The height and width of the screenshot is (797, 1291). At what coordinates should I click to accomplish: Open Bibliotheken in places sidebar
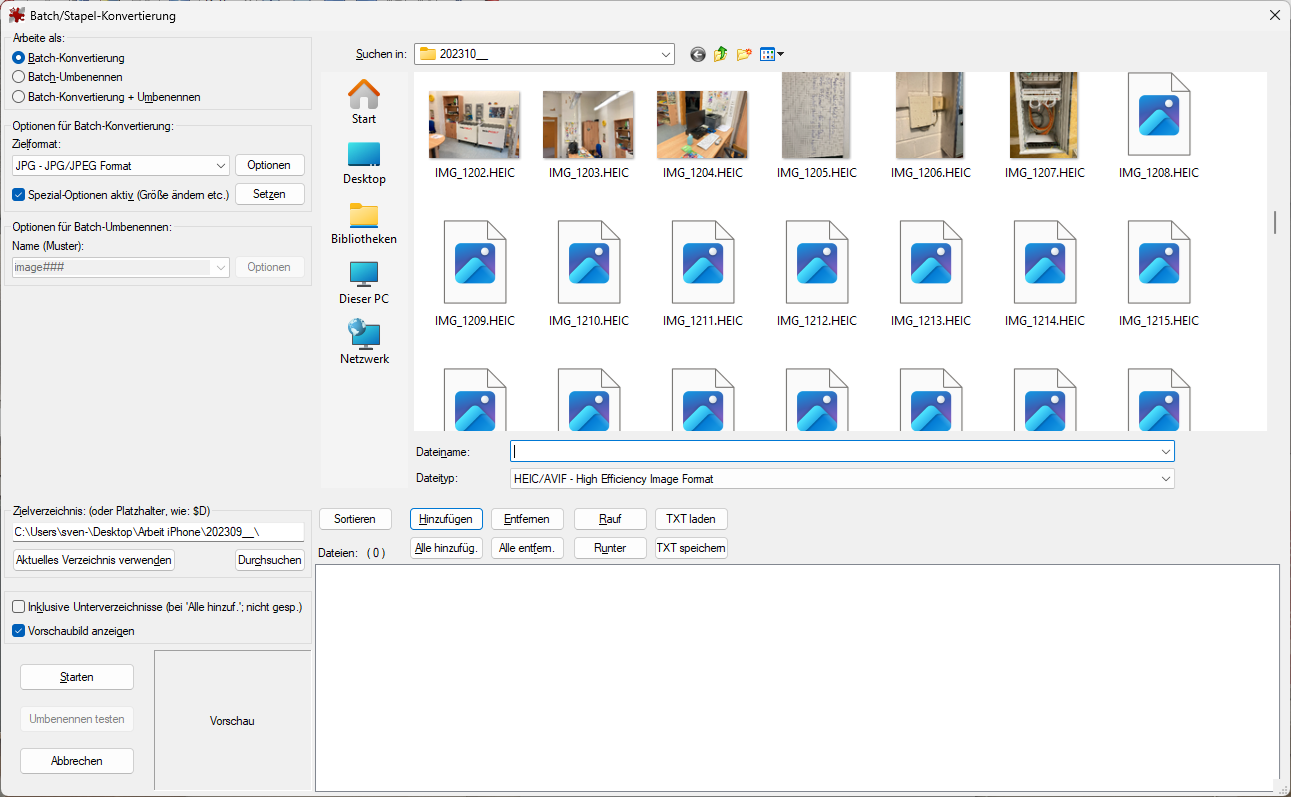tap(364, 222)
